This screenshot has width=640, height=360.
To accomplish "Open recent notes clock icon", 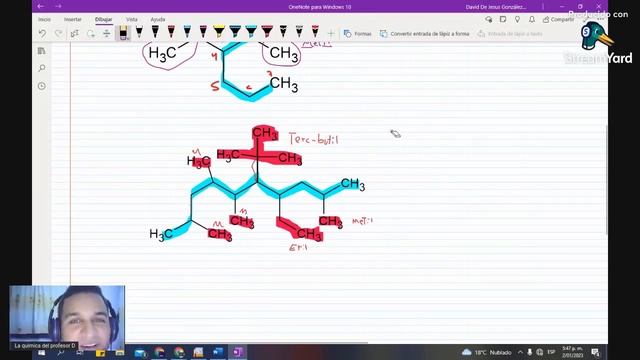I will point(42,86).
